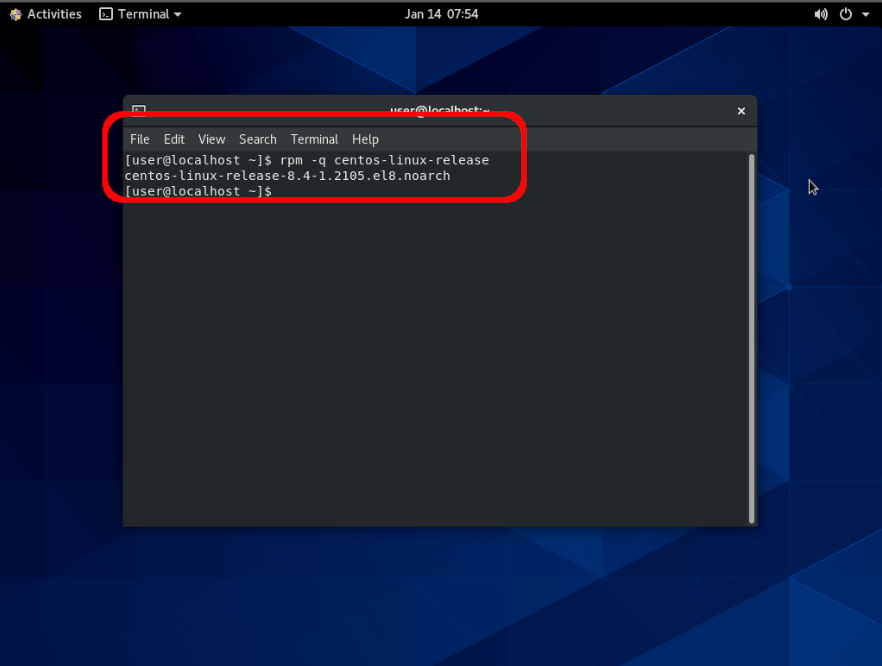Screen dimensions: 882x666
Task: Click the Activities button
Action: 45,14
